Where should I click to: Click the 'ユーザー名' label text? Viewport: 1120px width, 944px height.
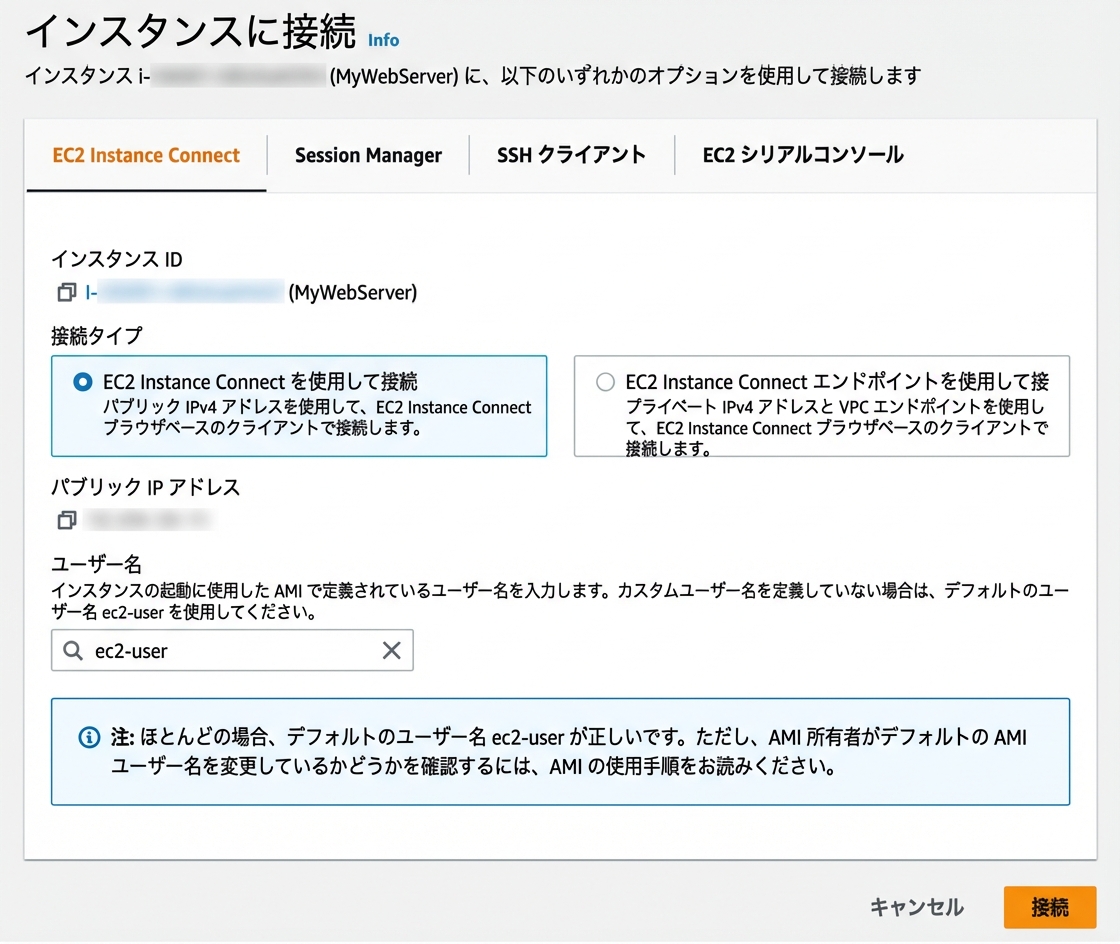pos(97,564)
